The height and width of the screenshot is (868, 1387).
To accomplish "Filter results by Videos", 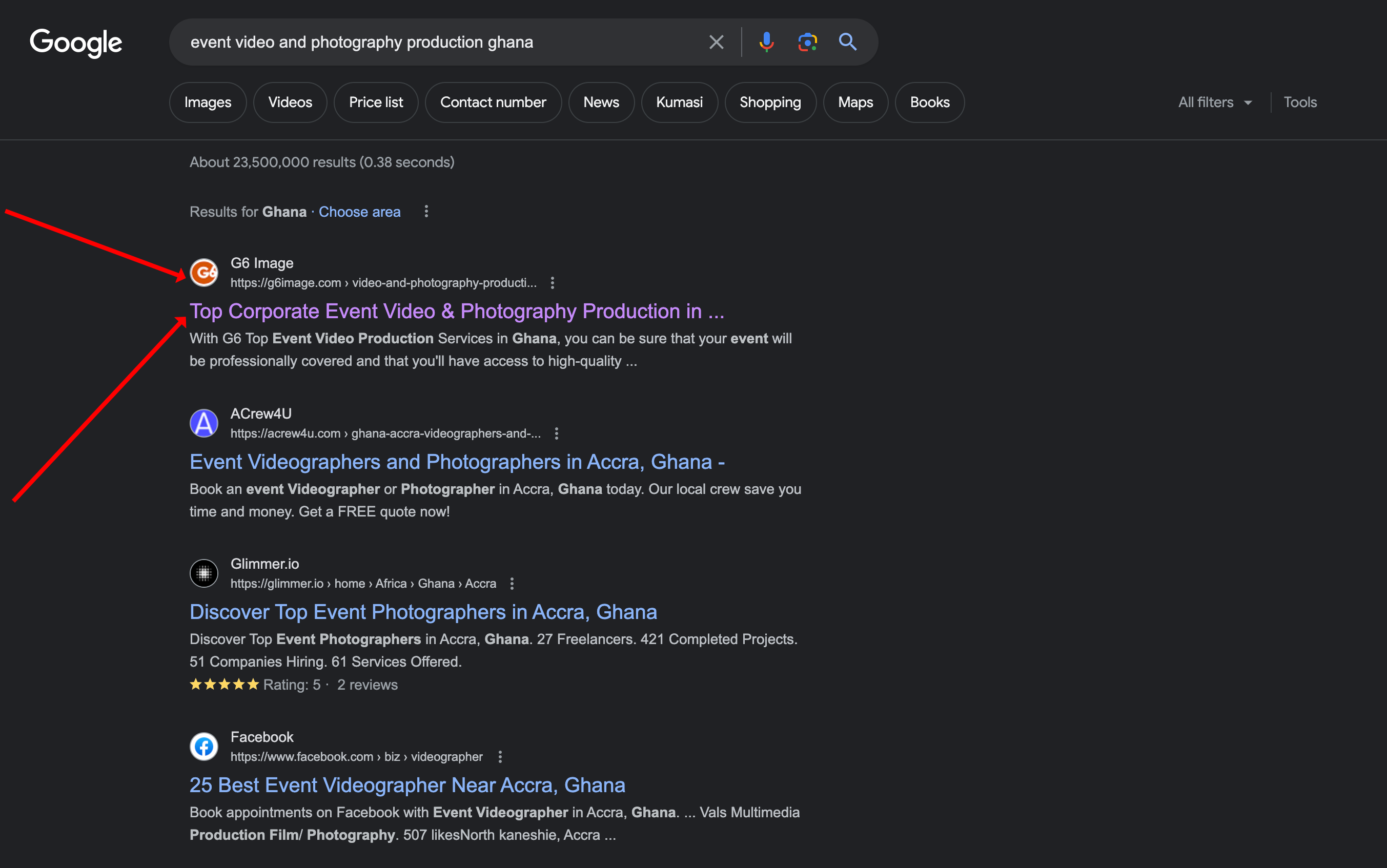I will pyautogui.click(x=290, y=102).
